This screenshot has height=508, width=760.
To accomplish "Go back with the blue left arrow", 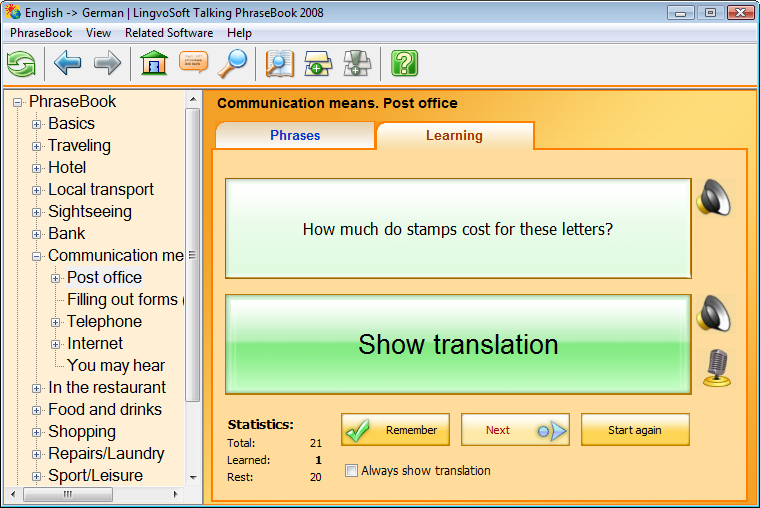I will point(68,63).
